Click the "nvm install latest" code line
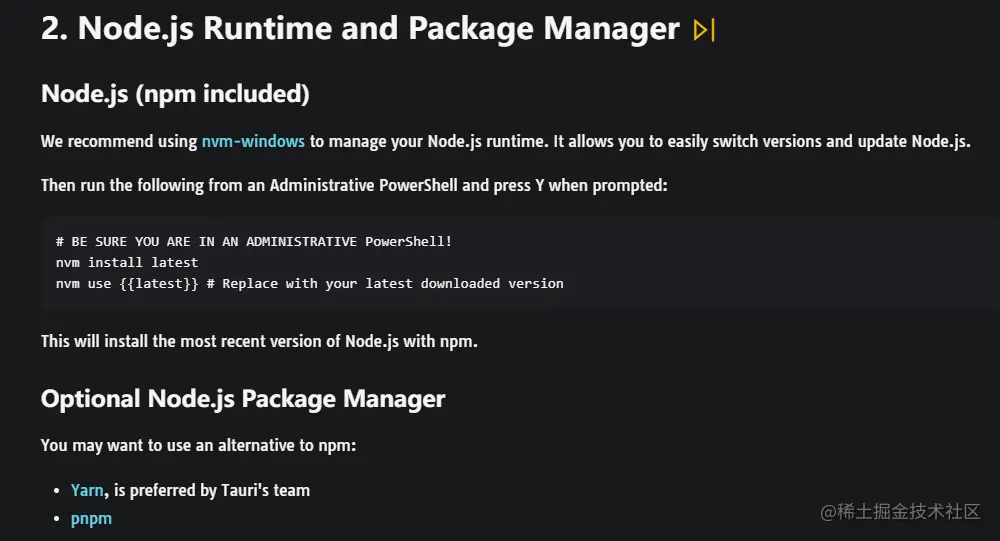 127,262
